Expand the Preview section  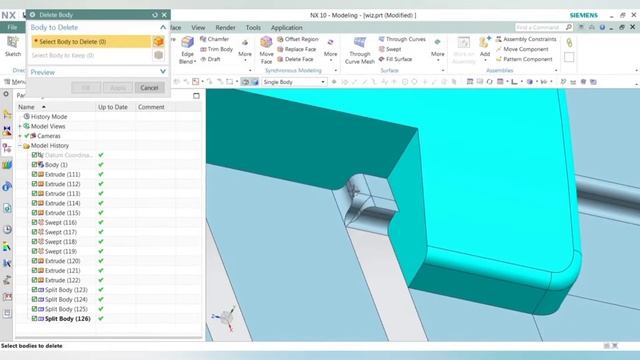pyautogui.click(x=163, y=72)
